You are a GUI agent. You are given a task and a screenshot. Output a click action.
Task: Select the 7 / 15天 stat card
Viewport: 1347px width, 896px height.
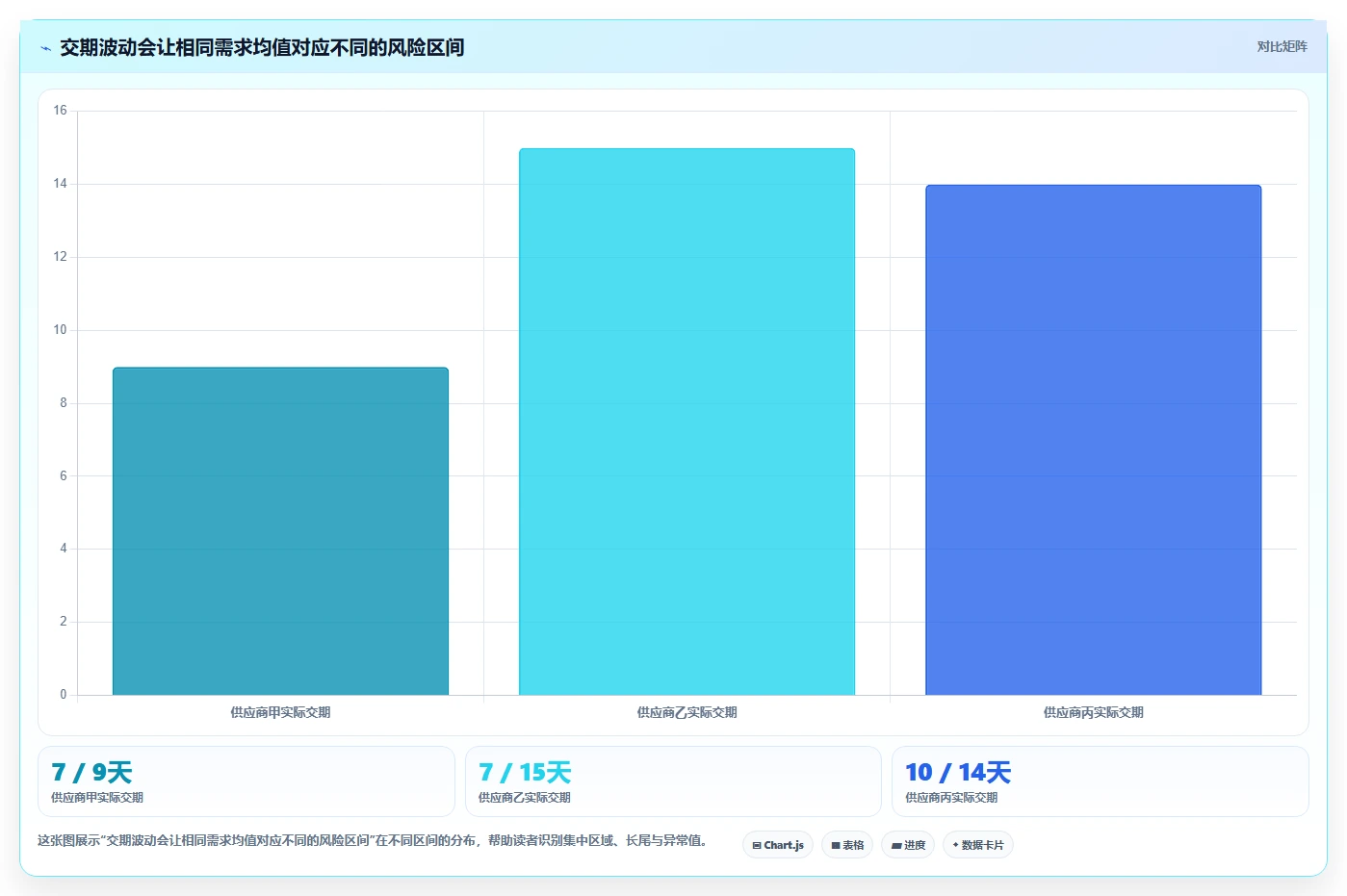pyautogui.click(x=673, y=781)
